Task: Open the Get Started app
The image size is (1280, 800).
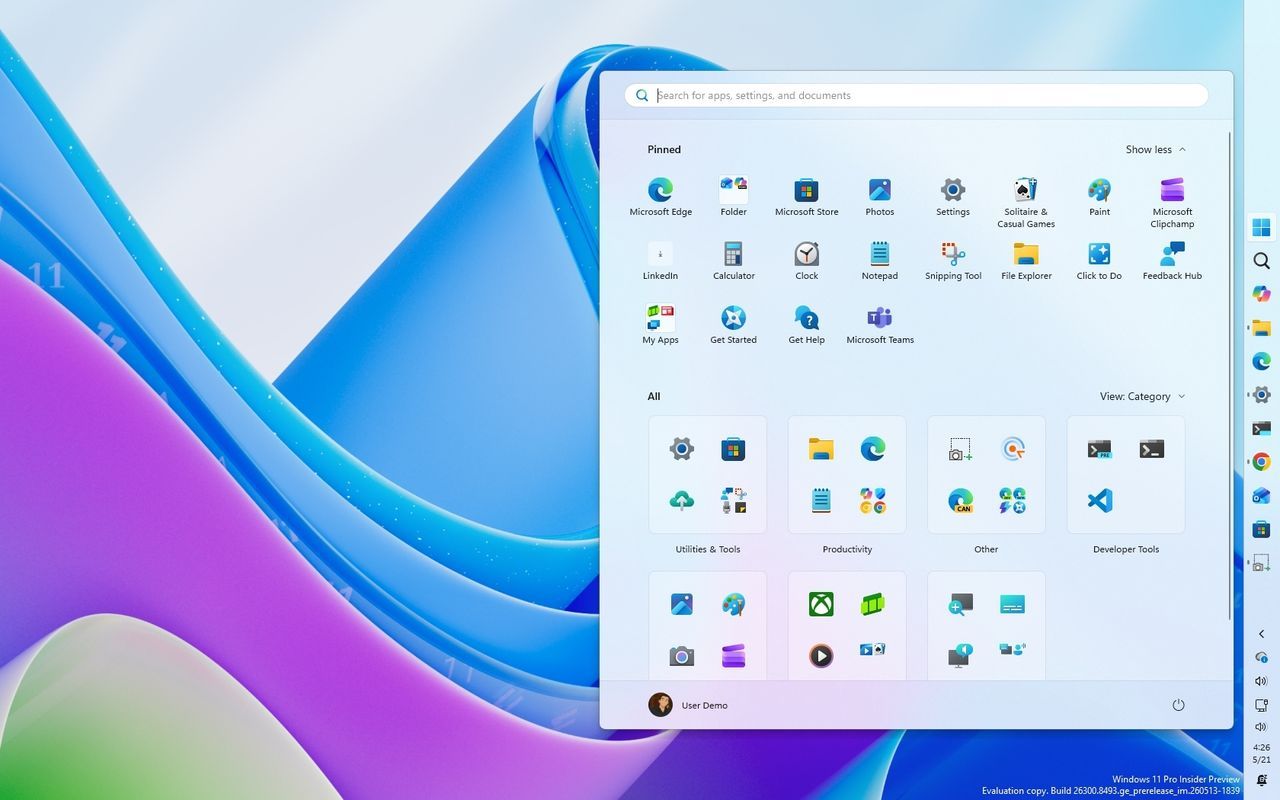Action: point(733,325)
